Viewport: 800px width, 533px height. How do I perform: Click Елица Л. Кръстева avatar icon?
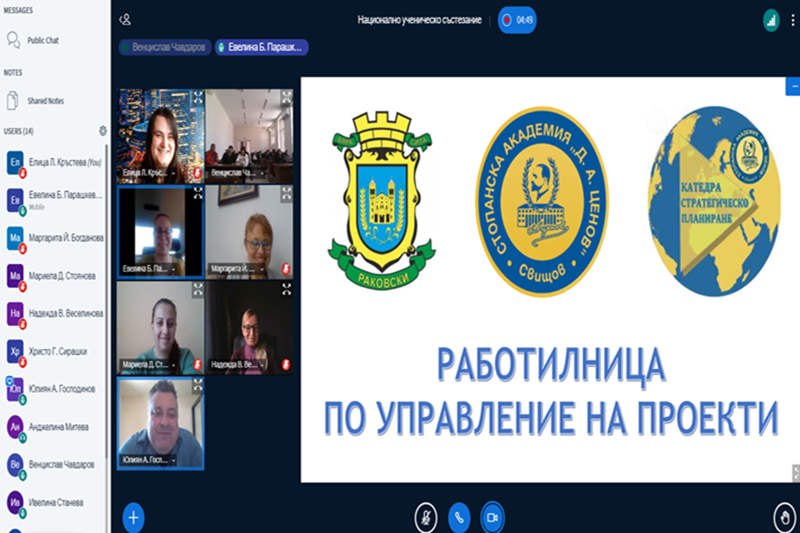tap(15, 162)
